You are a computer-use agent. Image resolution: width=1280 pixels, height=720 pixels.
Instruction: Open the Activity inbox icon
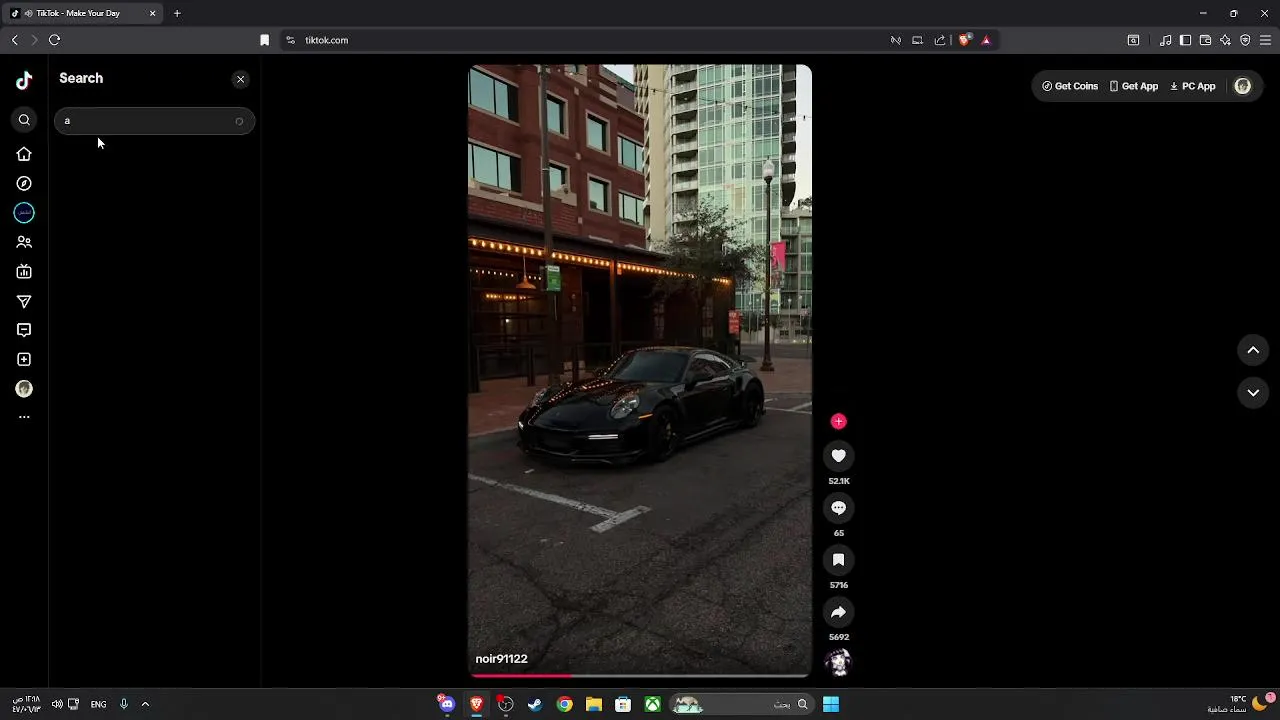click(24, 330)
